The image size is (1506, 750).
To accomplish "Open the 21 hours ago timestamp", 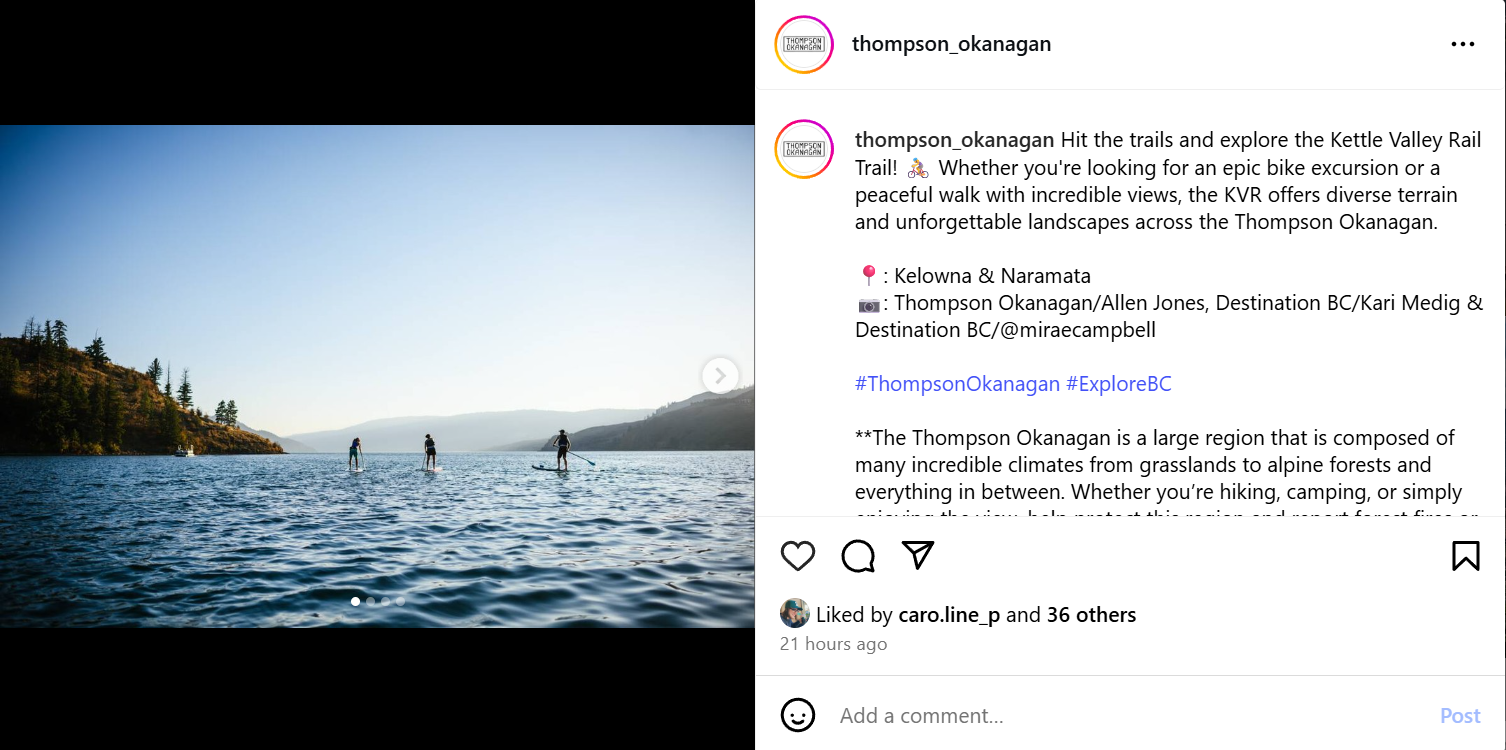I will point(833,644).
